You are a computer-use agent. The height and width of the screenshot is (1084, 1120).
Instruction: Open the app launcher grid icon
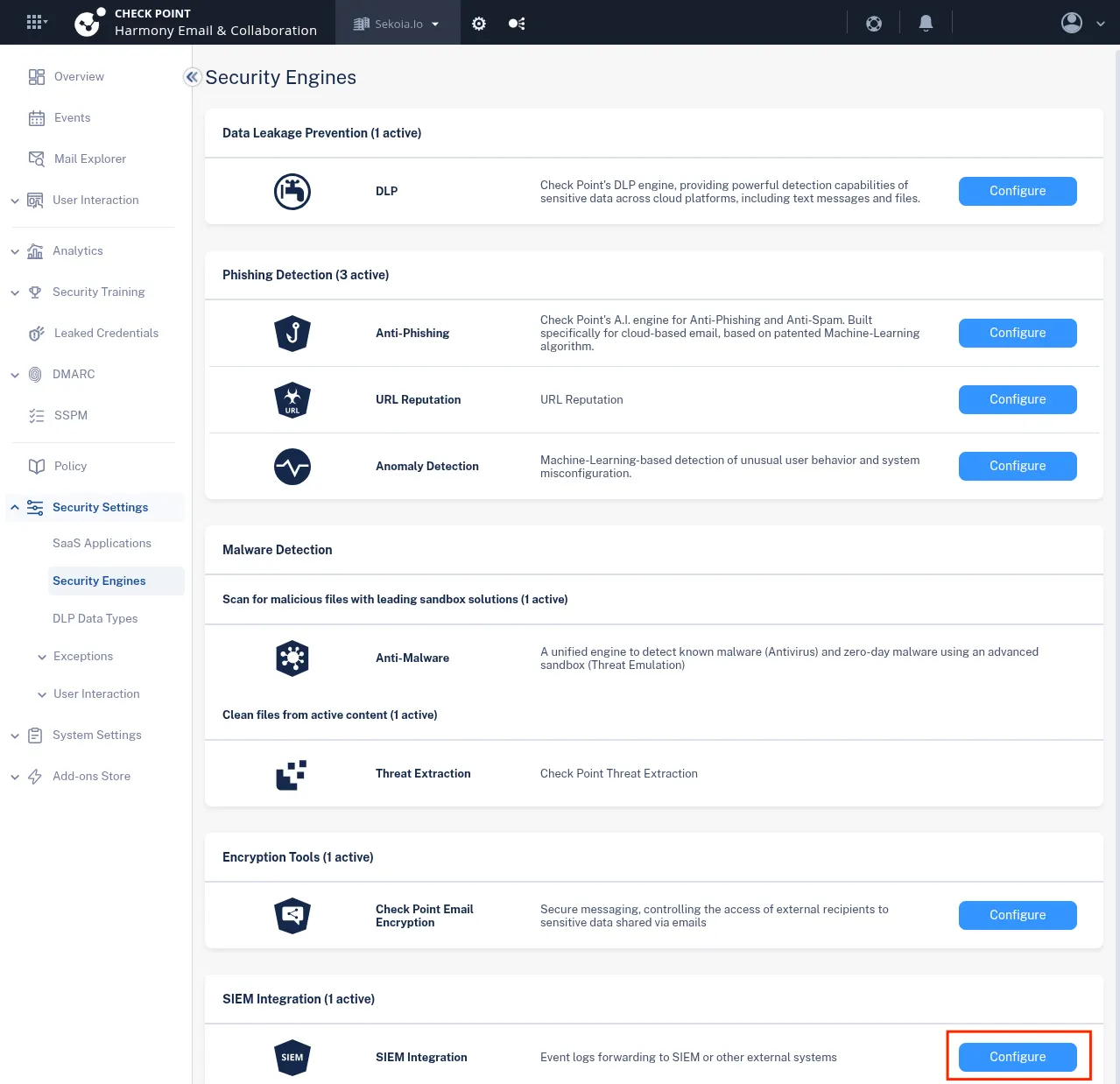[x=35, y=23]
